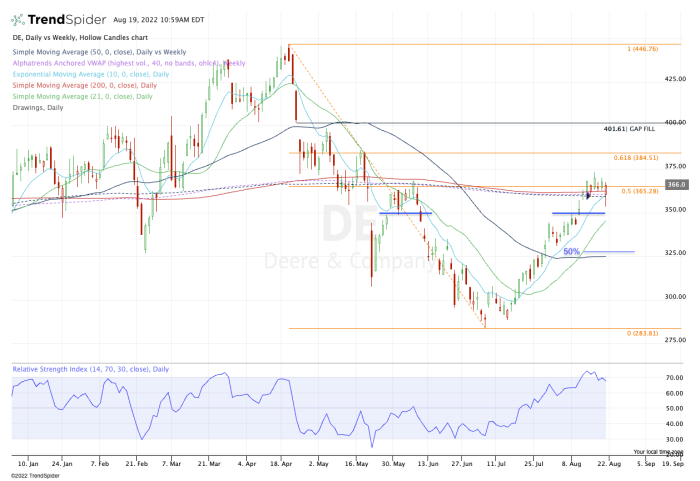Click the 400.00 price axis label
700x481 pixels.
point(675,122)
